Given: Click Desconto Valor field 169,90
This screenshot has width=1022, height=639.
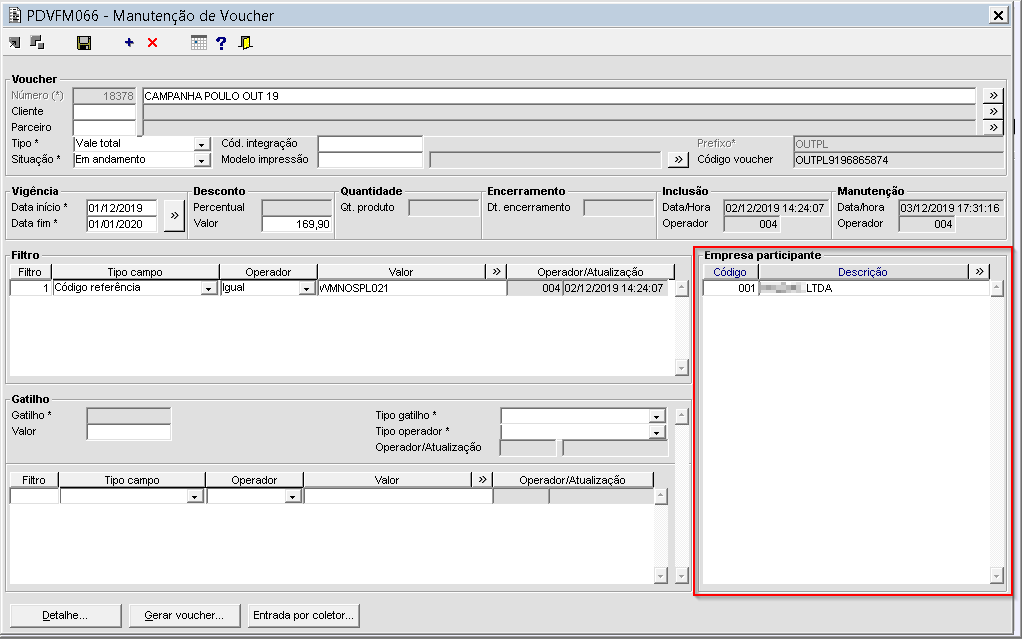Looking at the screenshot, I should 297,224.
